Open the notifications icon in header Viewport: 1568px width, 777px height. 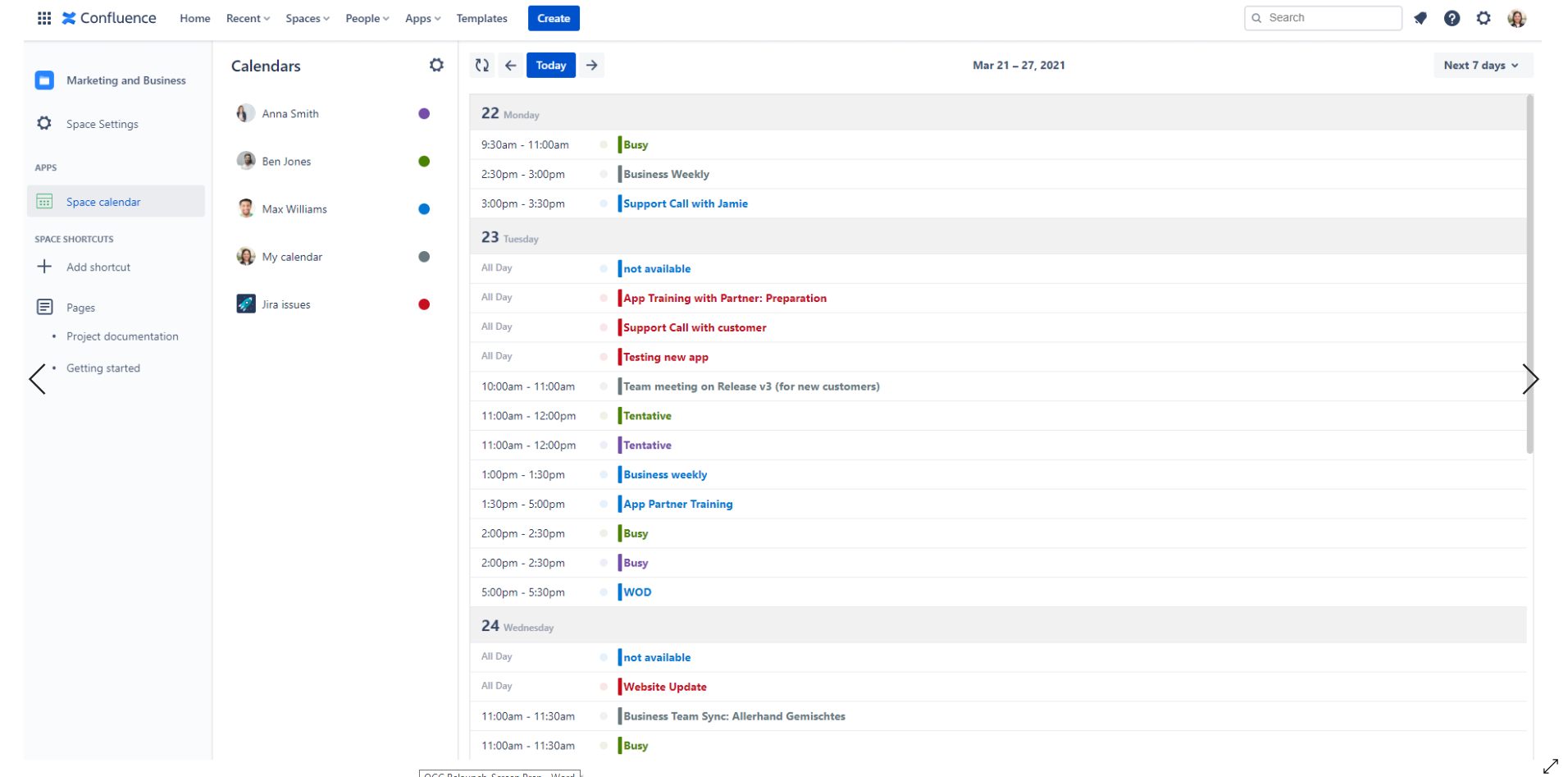[x=1420, y=18]
